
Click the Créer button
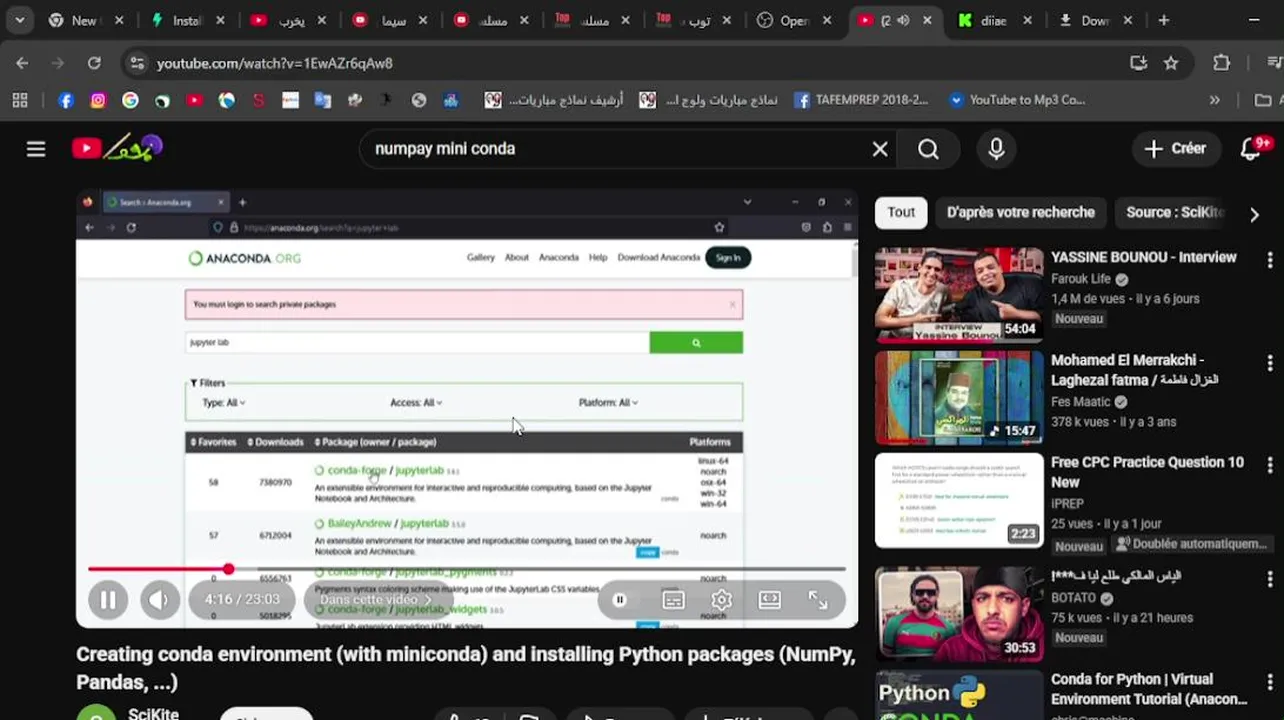tap(1175, 149)
